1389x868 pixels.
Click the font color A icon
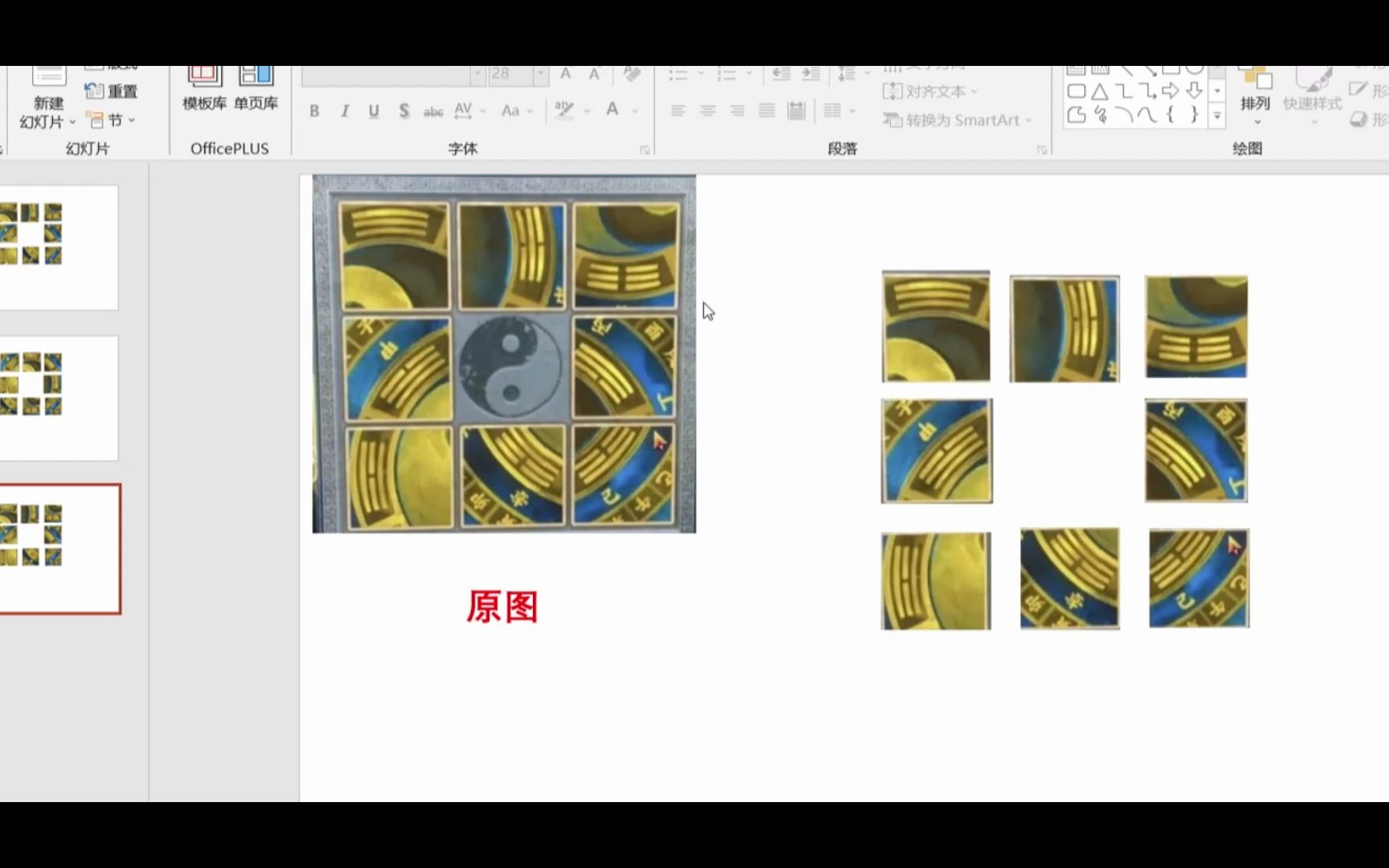(613, 110)
